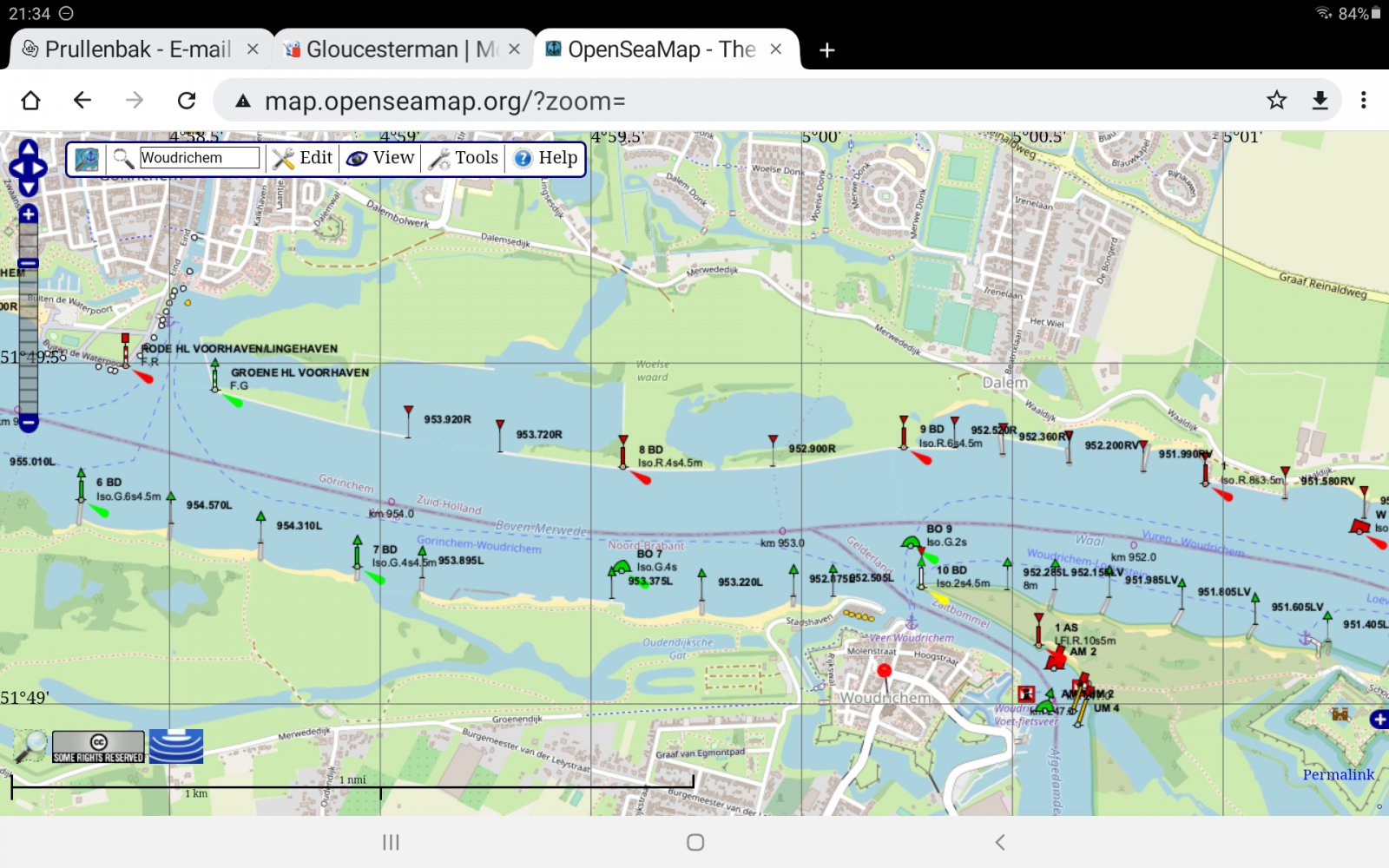Open the Permalink link
This screenshot has height=868, width=1389.
coord(1338,775)
